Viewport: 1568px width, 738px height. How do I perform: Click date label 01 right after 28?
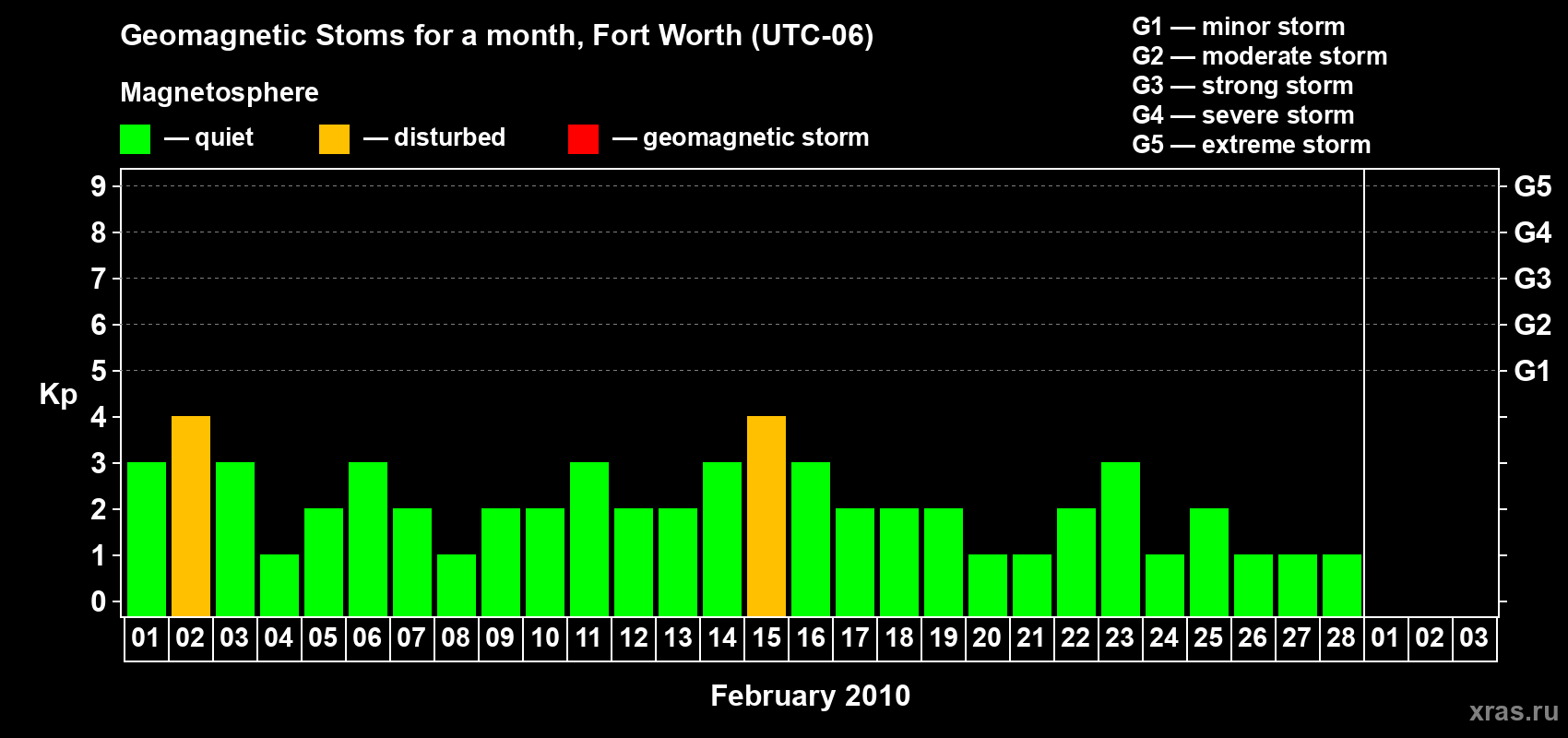tap(1385, 637)
